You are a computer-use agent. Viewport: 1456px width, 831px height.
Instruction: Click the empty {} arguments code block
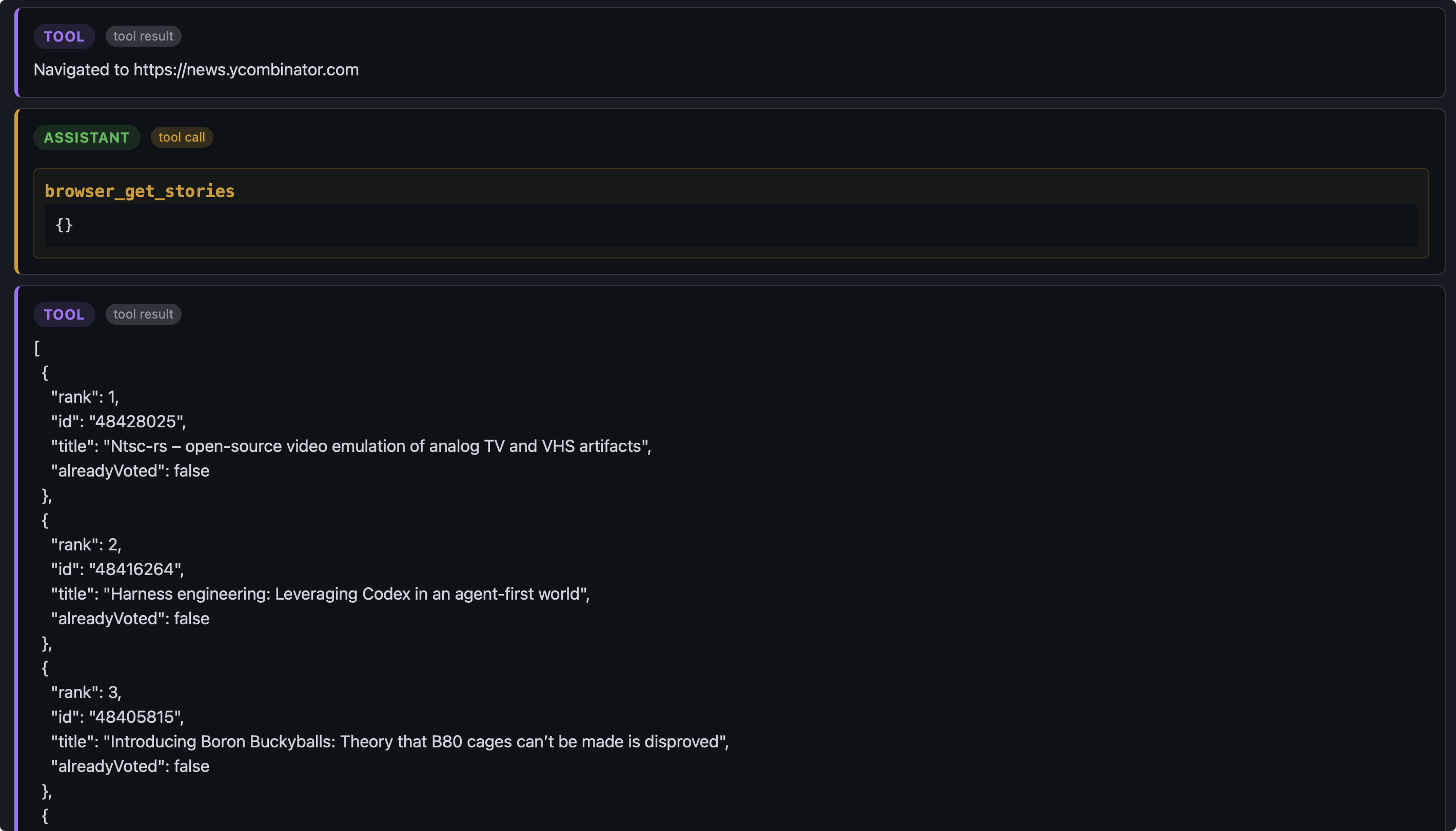tap(731, 225)
